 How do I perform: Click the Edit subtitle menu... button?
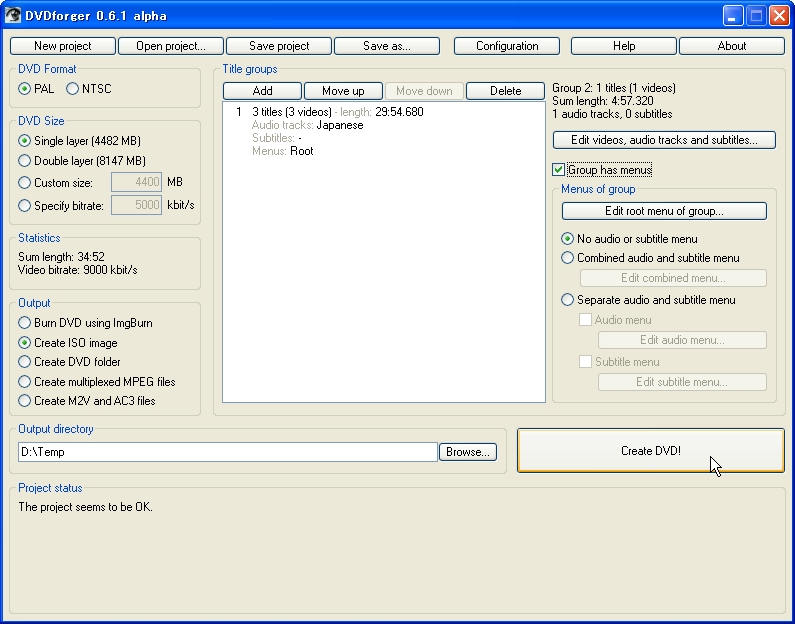pos(682,382)
